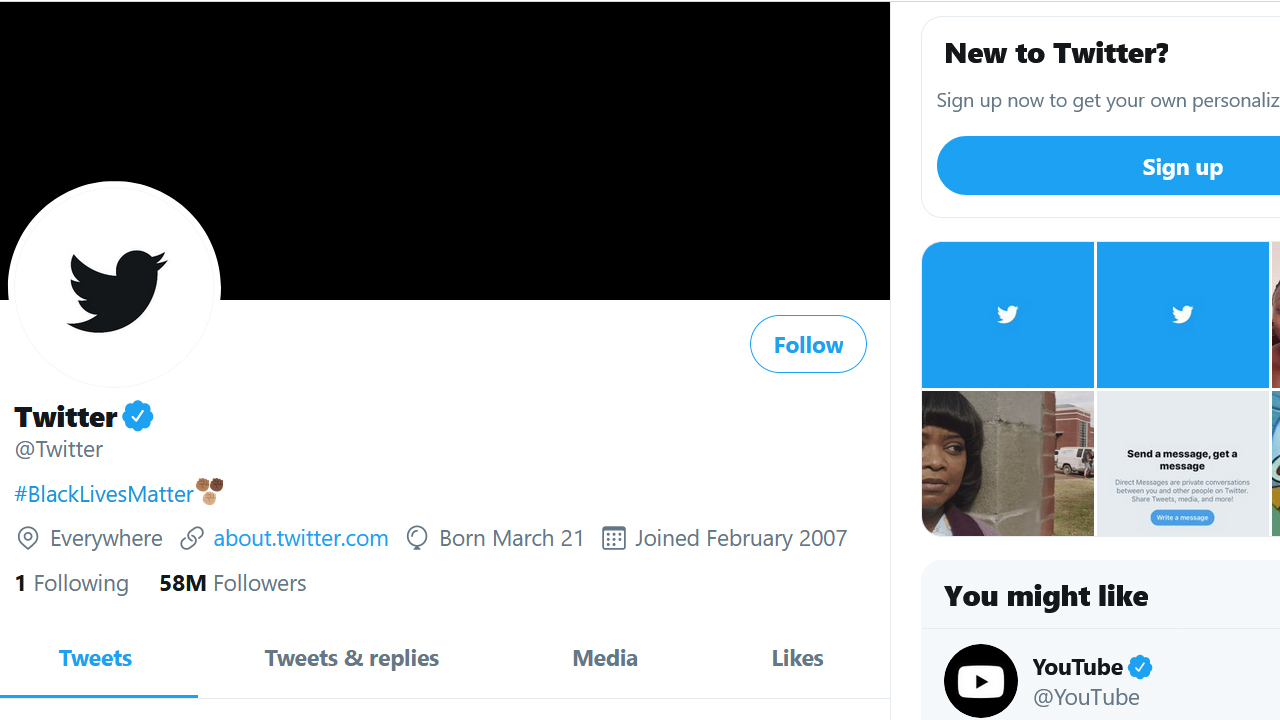Click the verified badge next to YouTube
The height and width of the screenshot is (720, 1280).
pos(1140,666)
